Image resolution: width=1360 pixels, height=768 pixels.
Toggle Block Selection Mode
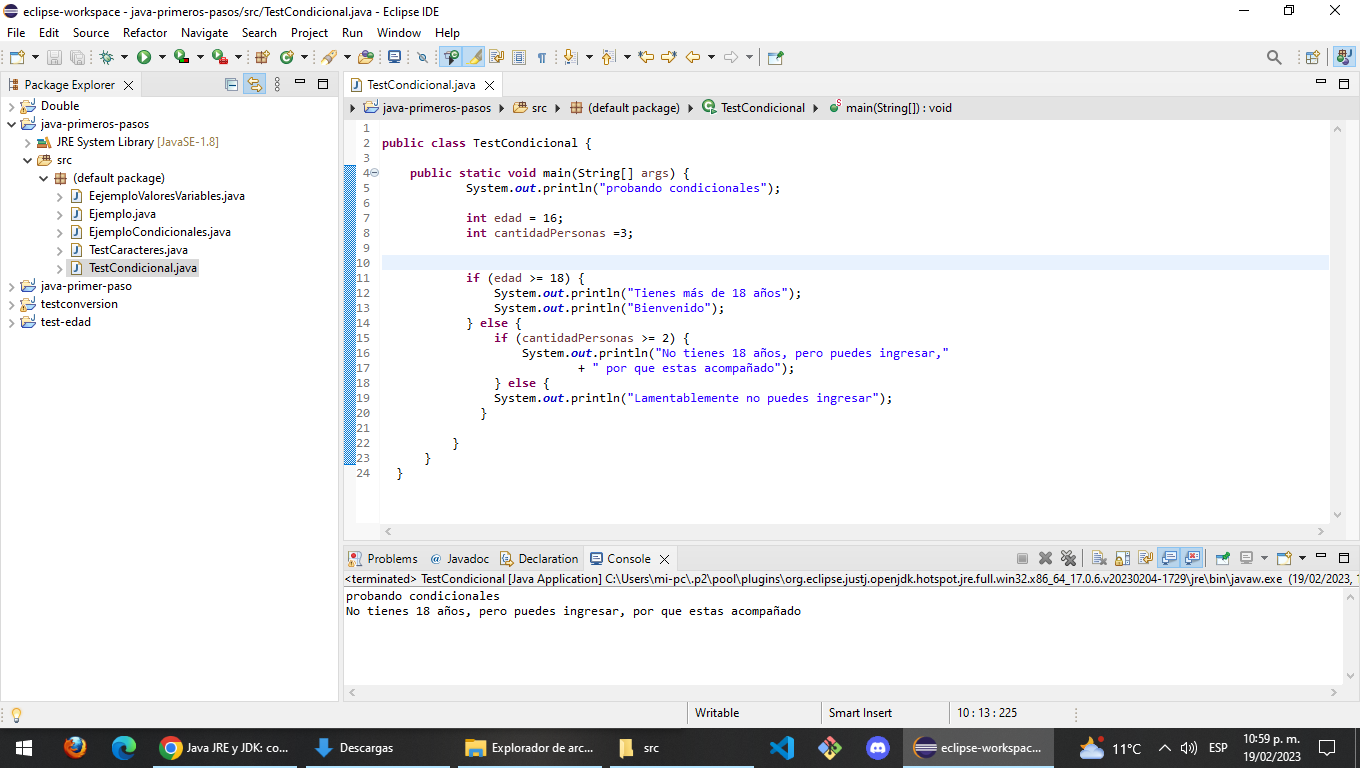click(x=519, y=58)
